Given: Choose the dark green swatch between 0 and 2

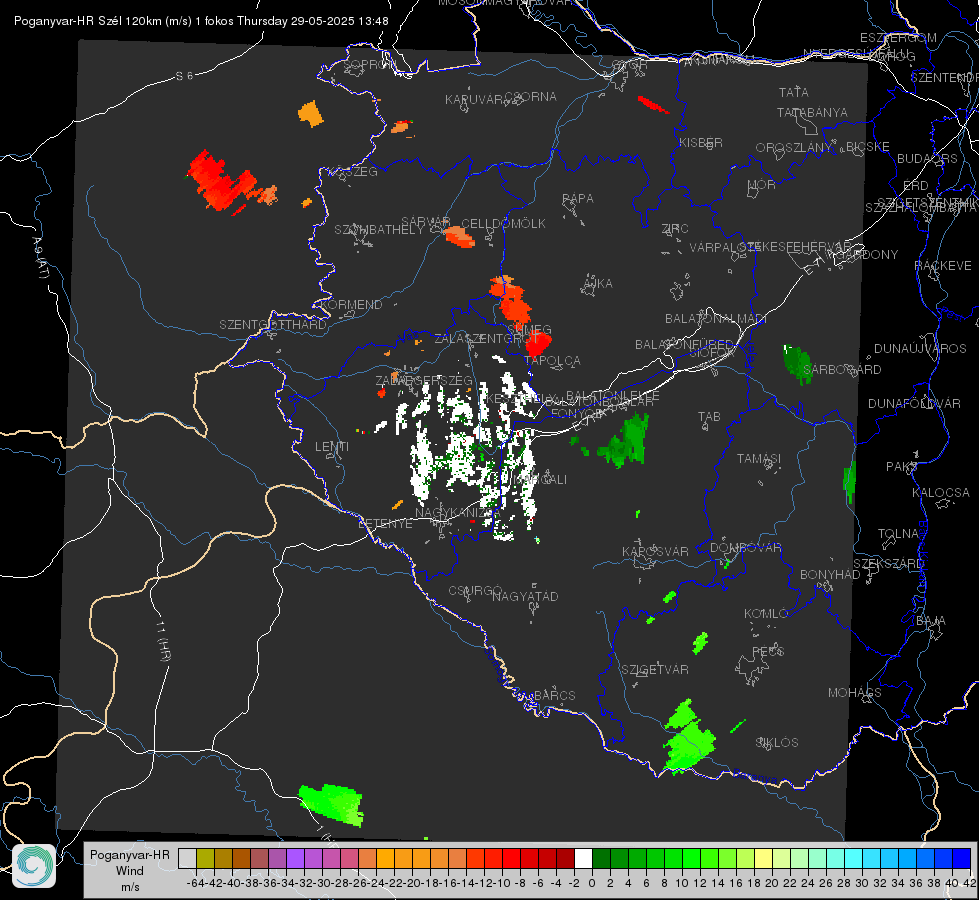Looking at the screenshot, I should 601,858.
